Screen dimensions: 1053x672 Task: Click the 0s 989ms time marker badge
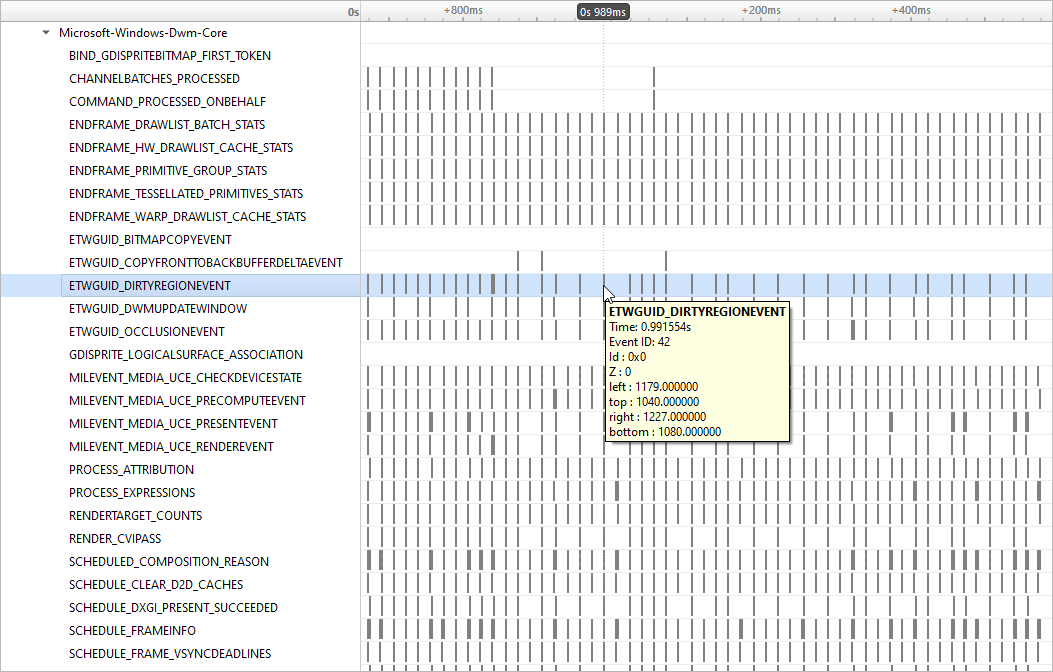(x=601, y=12)
